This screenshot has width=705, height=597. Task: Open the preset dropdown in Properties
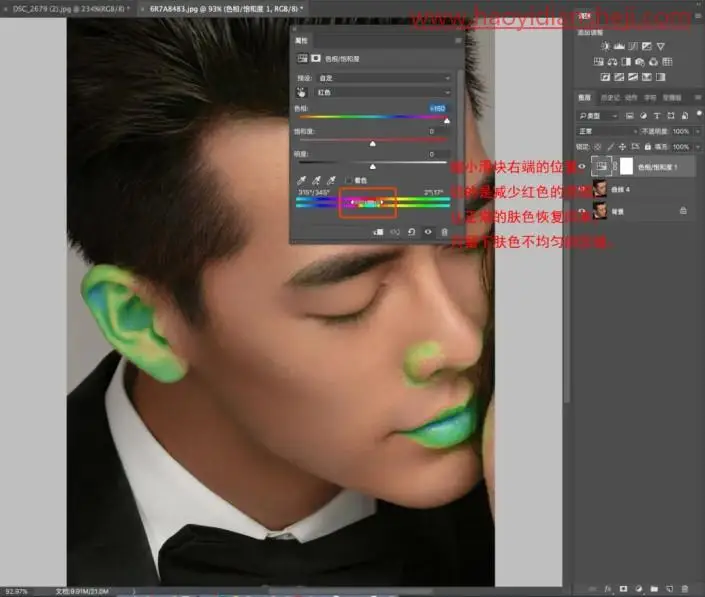384,78
